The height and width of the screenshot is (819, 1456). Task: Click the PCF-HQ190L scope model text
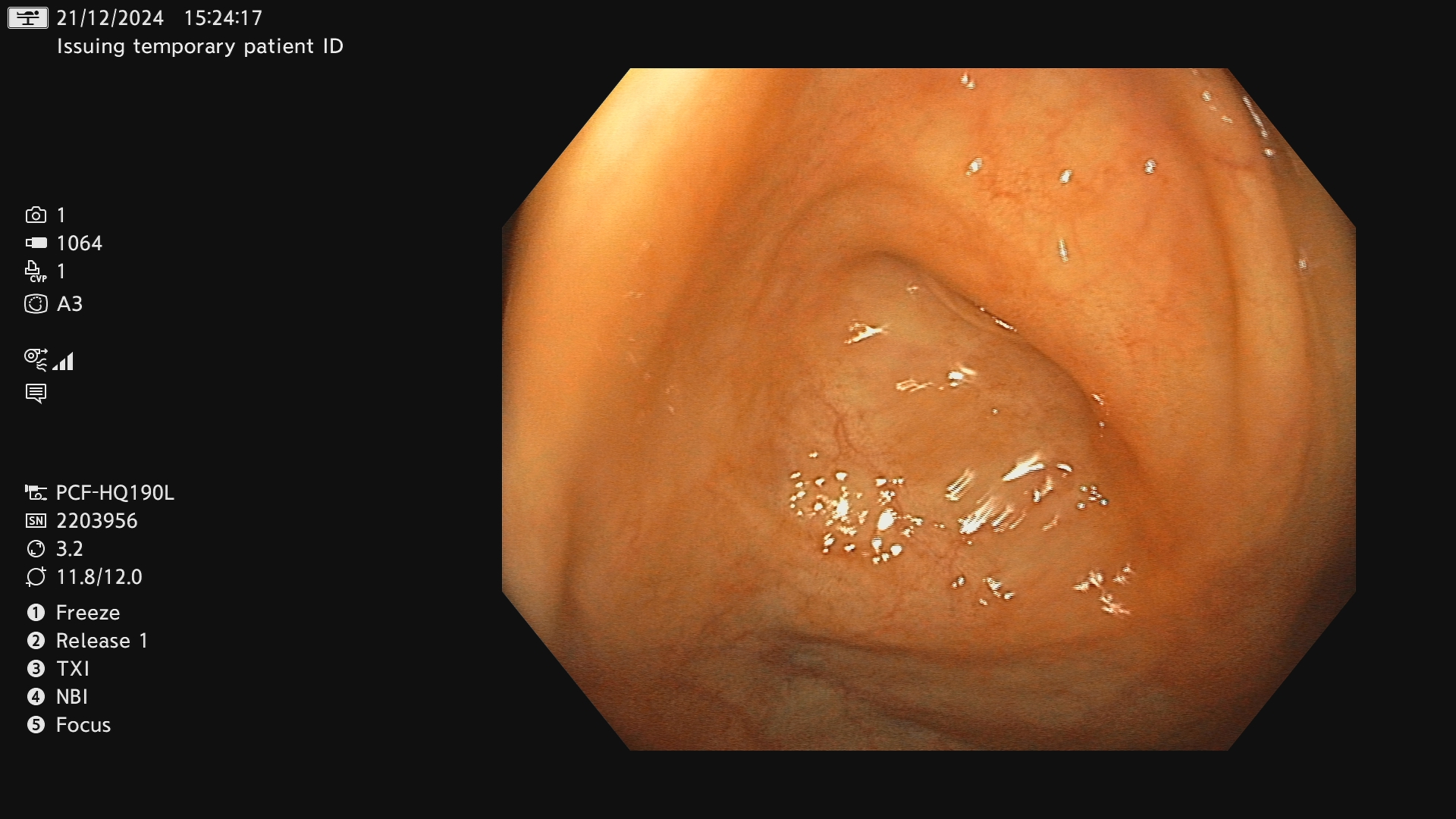point(115,493)
